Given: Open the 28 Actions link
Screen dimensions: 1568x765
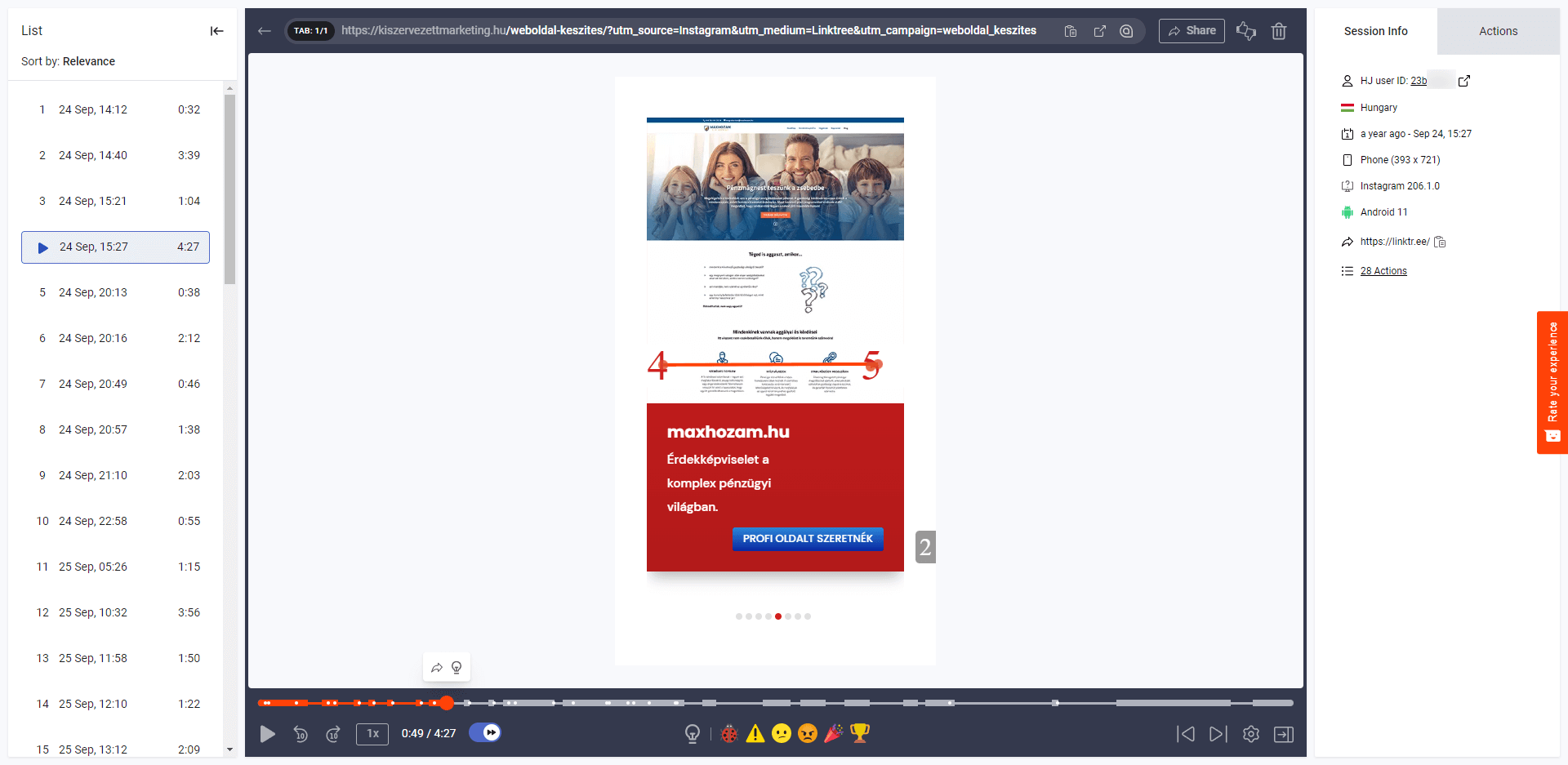Looking at the screenshot, I should 1383,271.
